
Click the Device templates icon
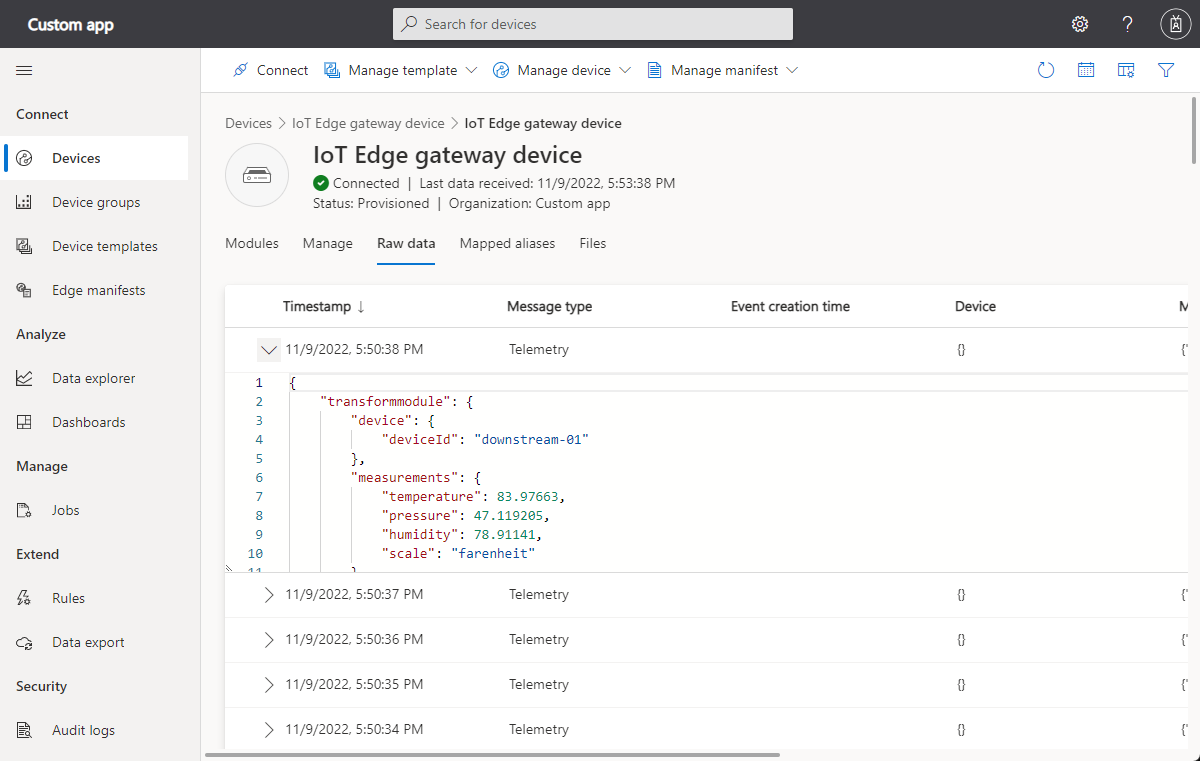(25, 246)
